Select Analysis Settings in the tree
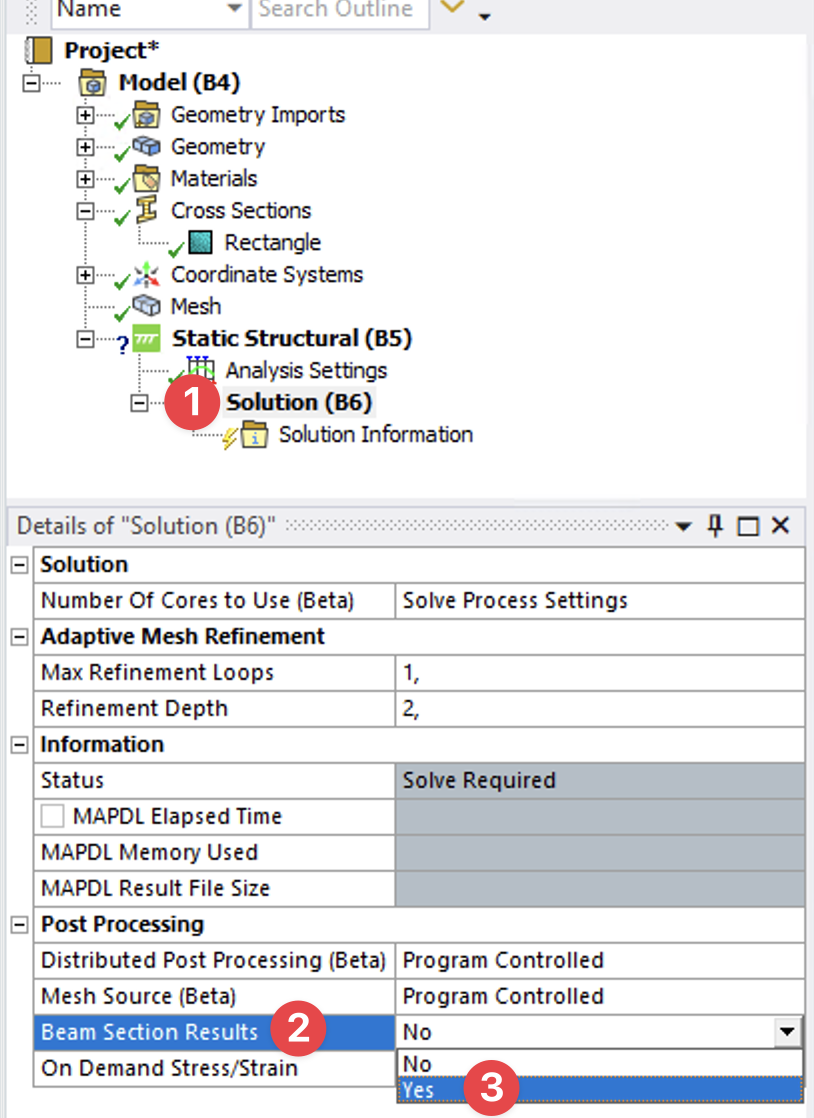This screenshot has width=814, height=1118. pos(306,371)
